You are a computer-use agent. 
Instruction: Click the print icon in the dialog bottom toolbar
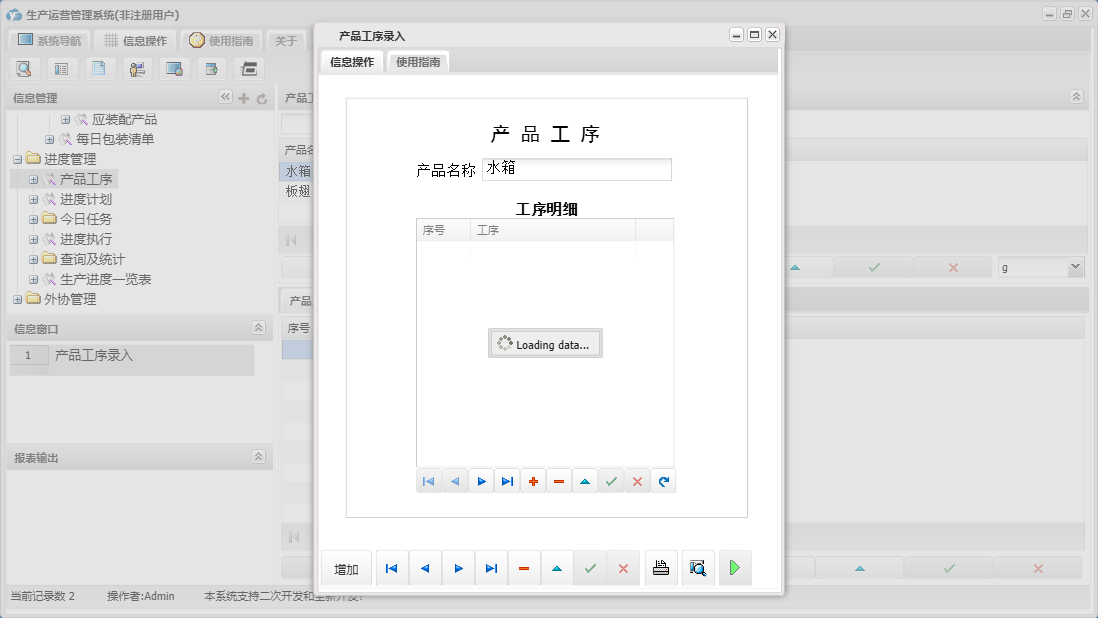[x=661, y=568]
